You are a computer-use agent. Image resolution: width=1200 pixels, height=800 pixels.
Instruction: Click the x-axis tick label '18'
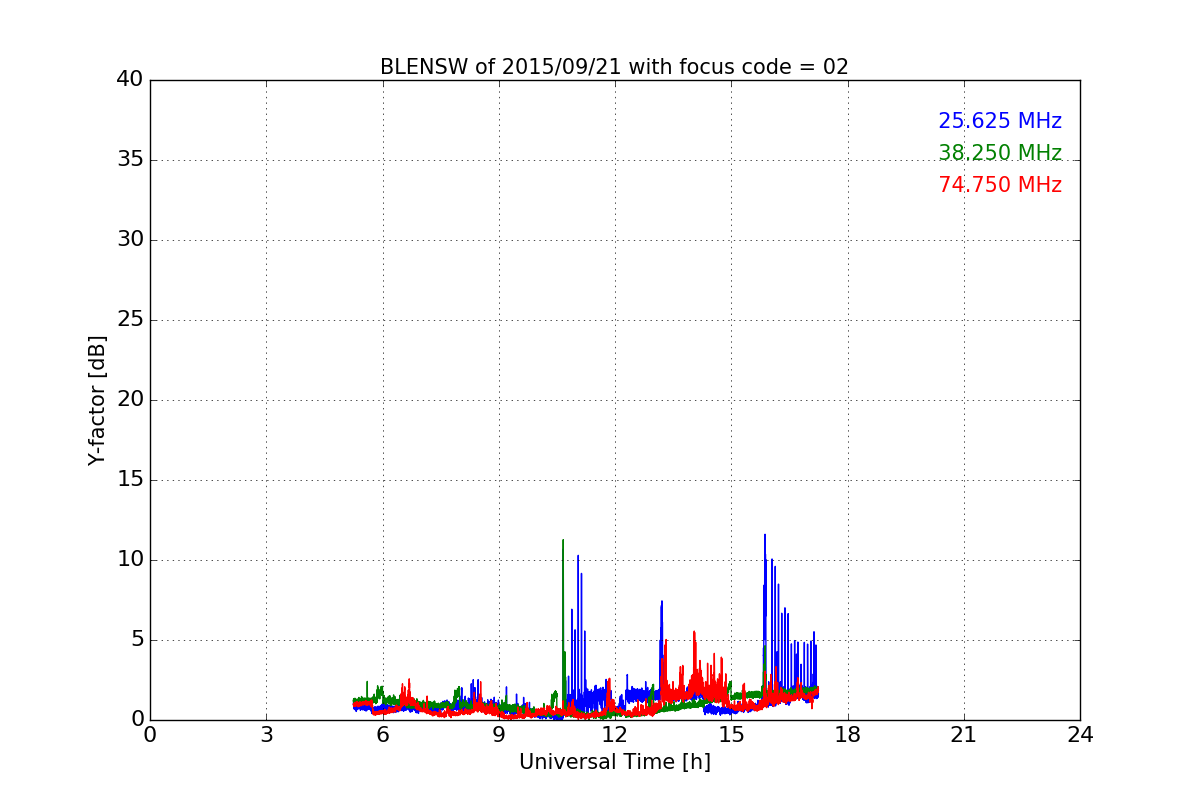(848, 734)
